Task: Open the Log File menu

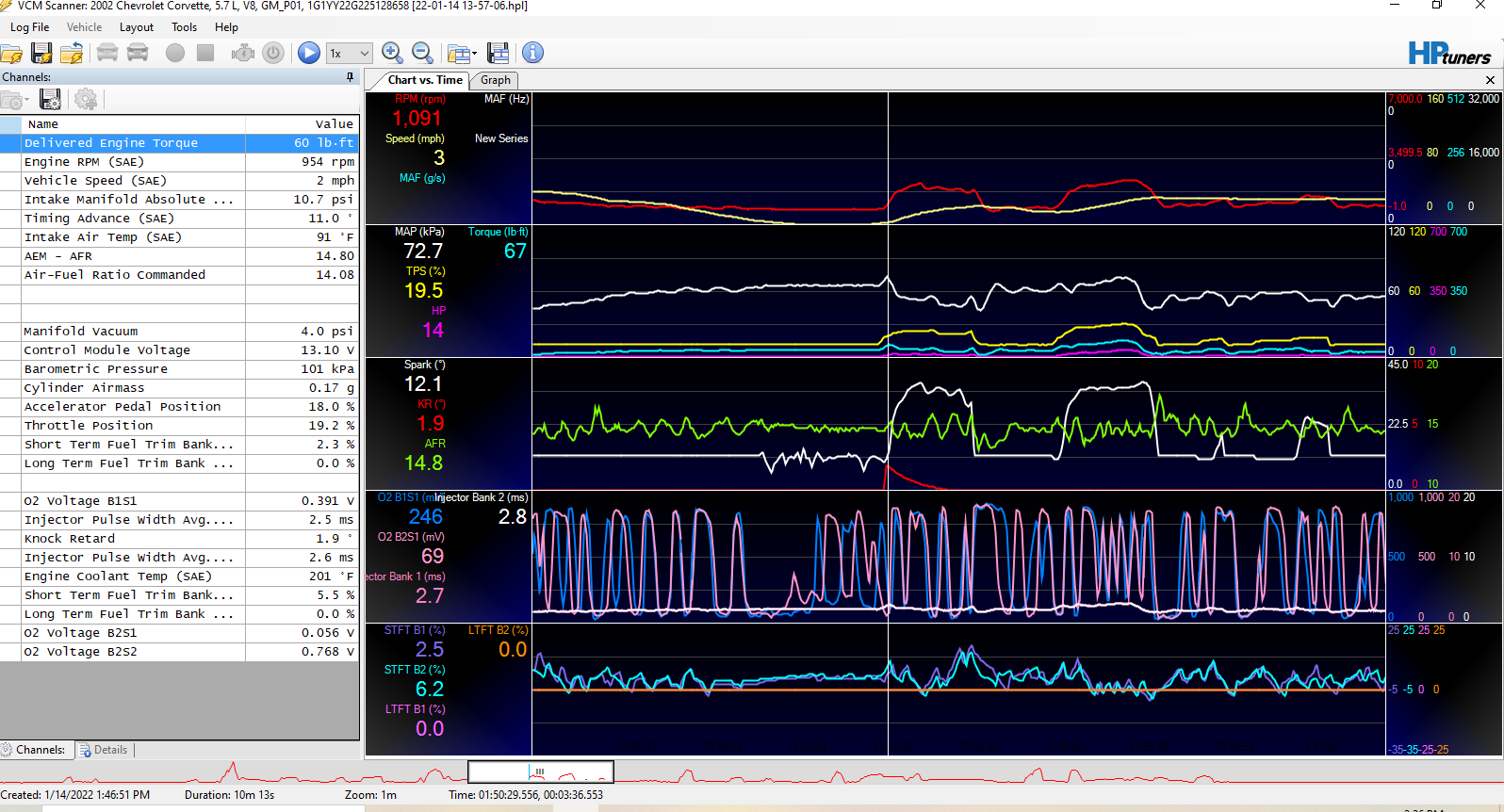Action: pyautogui.click(x=29, y=27)
